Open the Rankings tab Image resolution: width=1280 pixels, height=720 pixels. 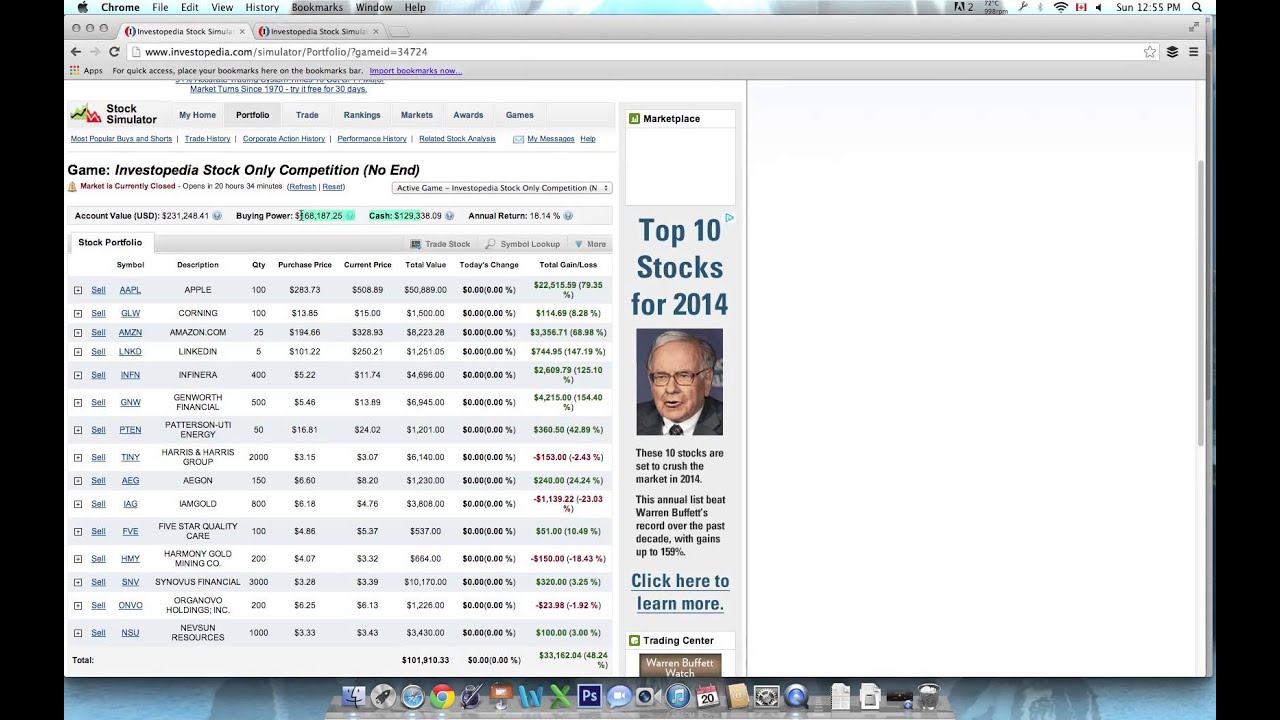tap(362, 115)
